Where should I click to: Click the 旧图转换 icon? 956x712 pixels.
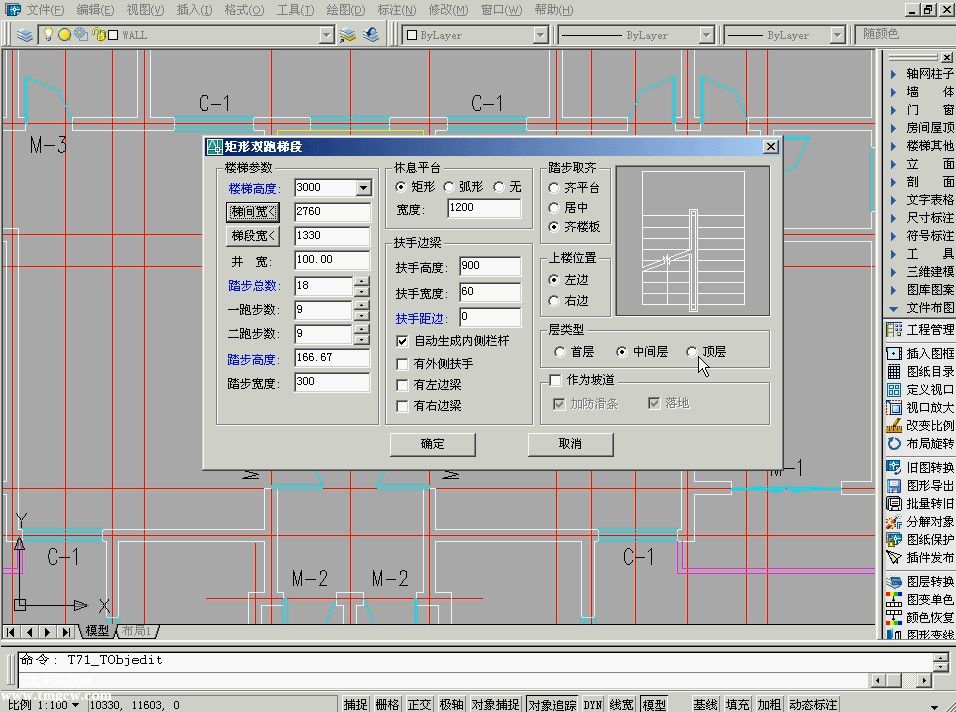pyautogui.click(x=894, y=468)
